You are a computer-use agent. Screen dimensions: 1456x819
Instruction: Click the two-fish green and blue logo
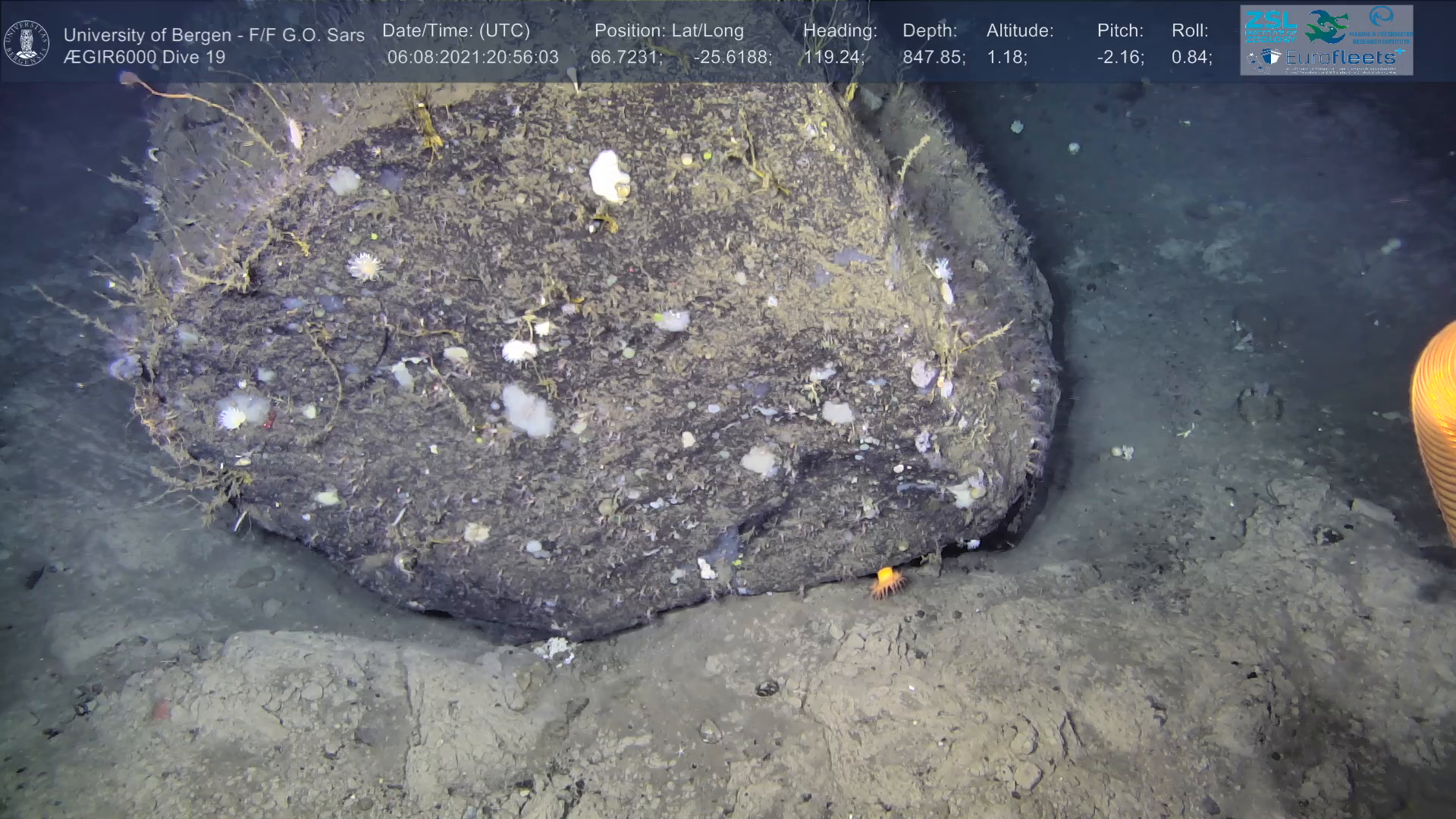click(x=1326, y=27)
